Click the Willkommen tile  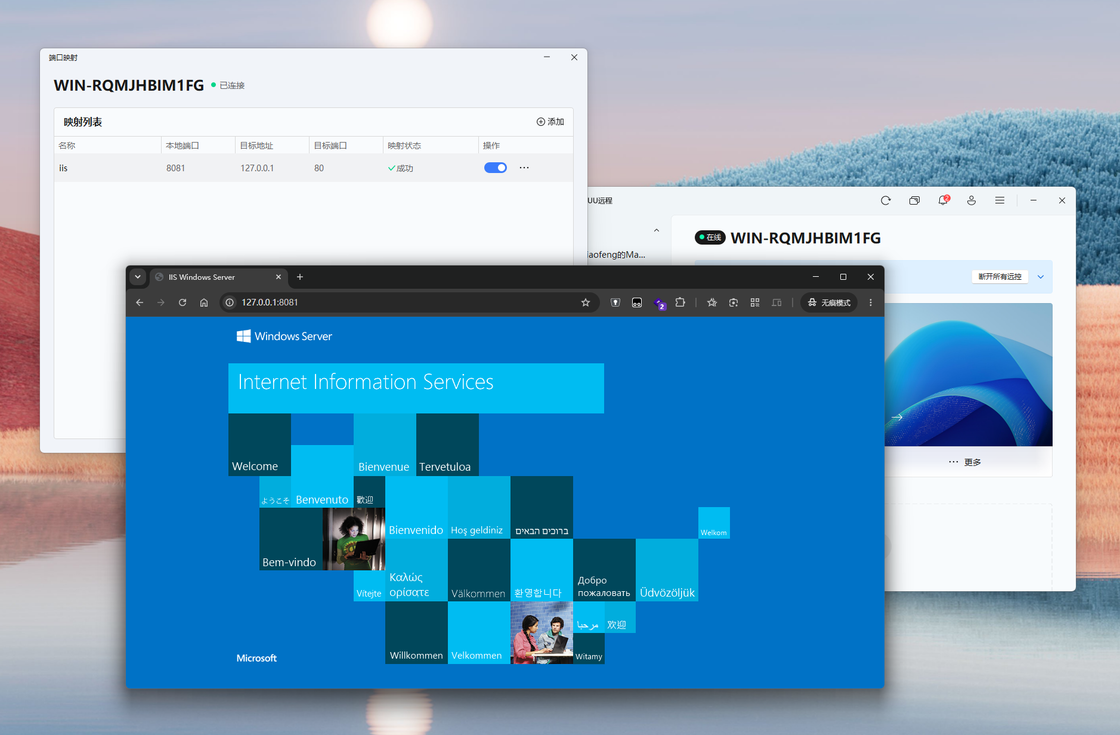[416, 633]
